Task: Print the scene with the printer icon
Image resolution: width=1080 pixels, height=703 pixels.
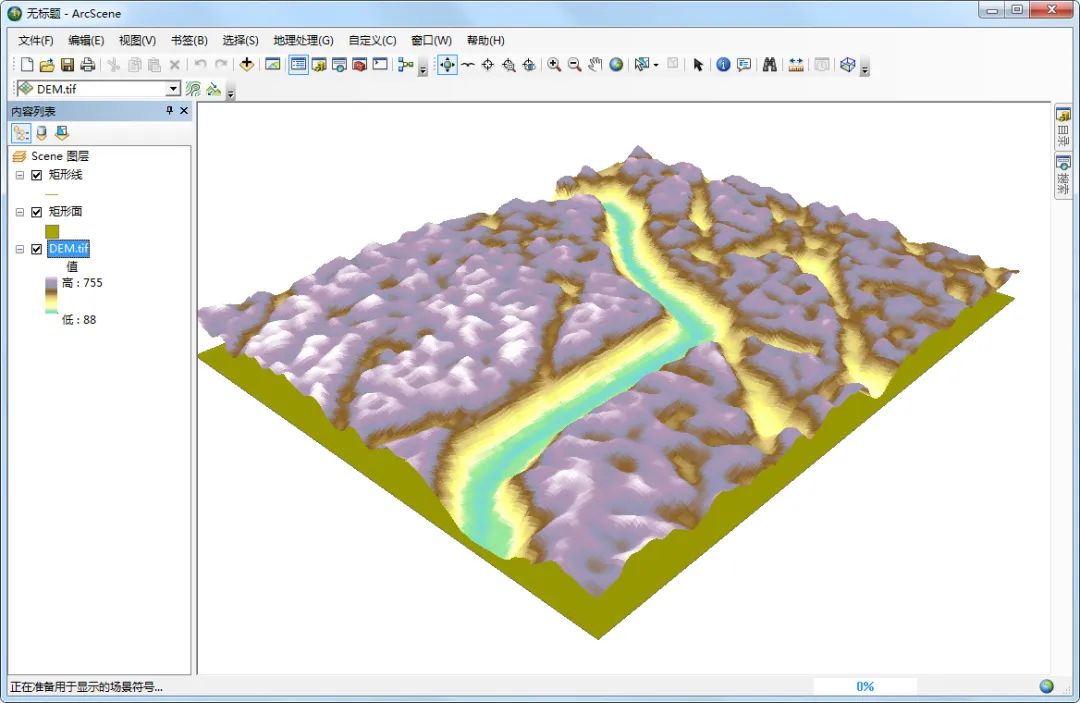Action: (87, 65)
